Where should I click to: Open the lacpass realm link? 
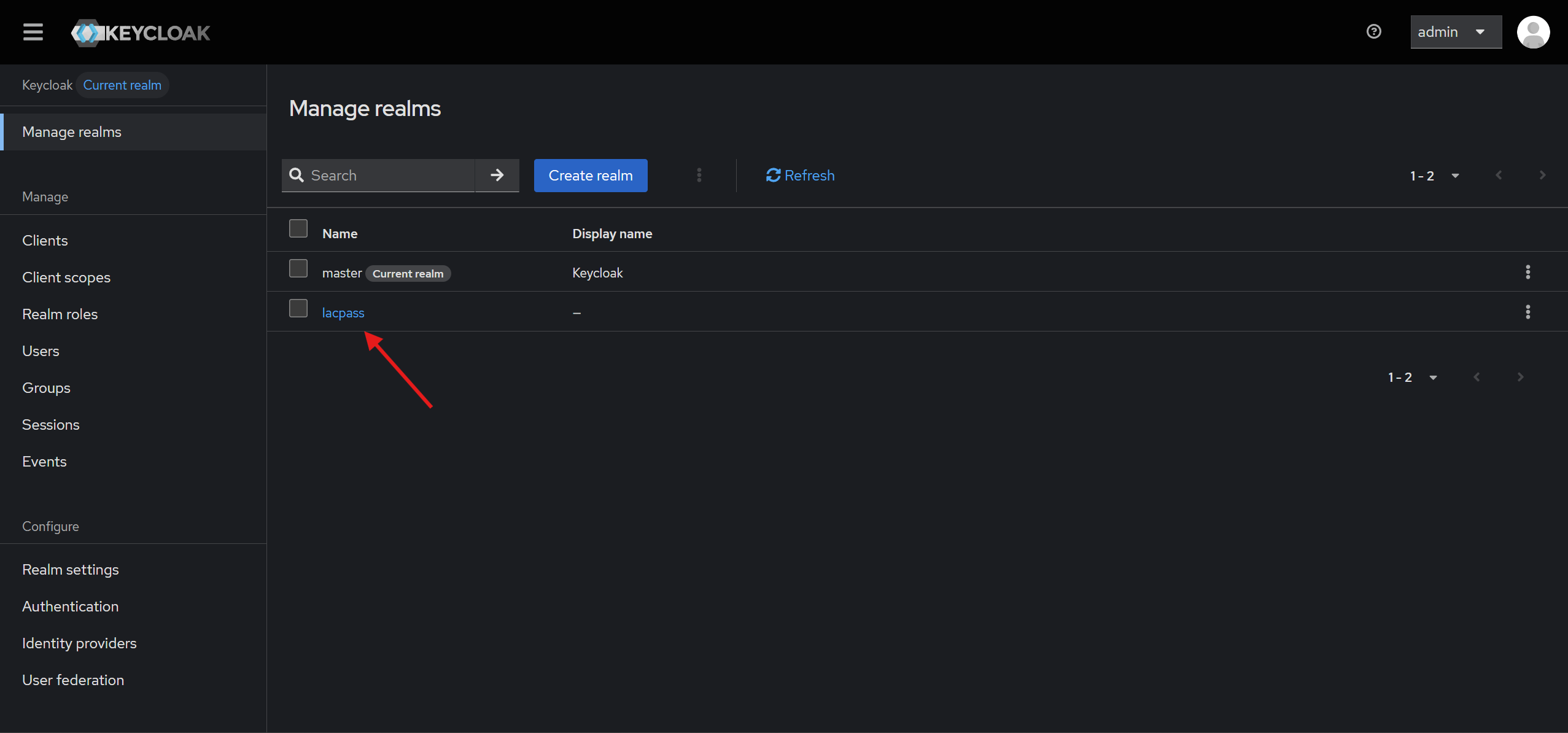point(343,313)
